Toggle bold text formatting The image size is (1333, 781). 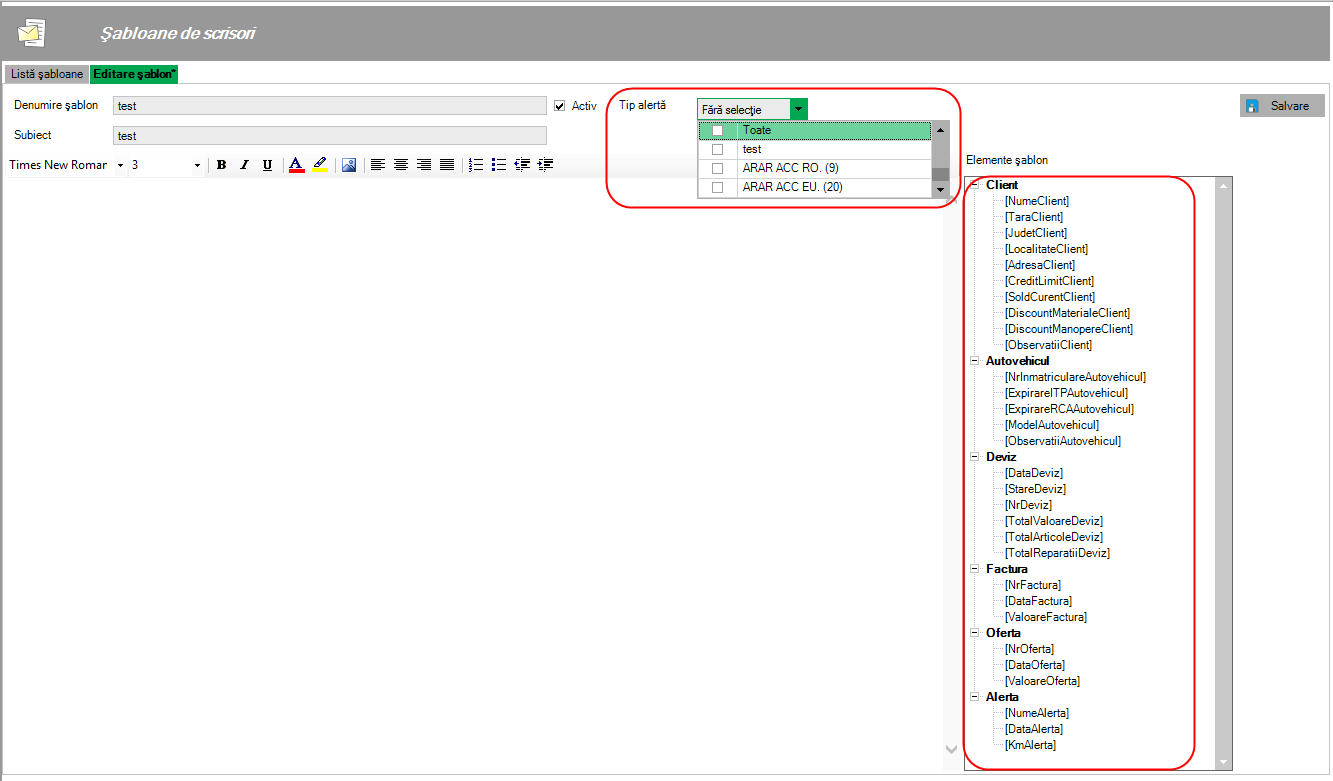click(x=222, y=165)
